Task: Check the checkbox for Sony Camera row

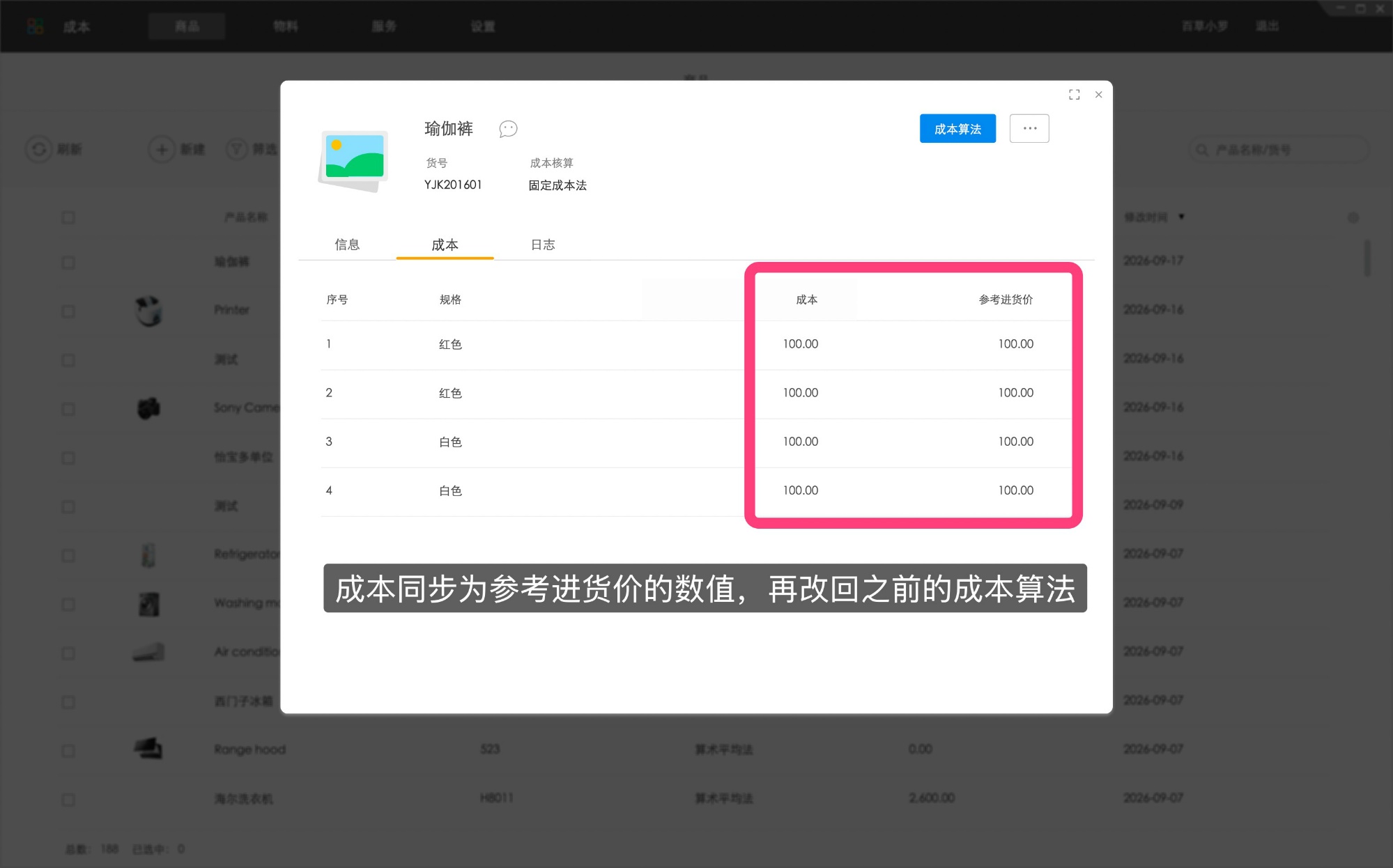Action: (x=68, y=409)
